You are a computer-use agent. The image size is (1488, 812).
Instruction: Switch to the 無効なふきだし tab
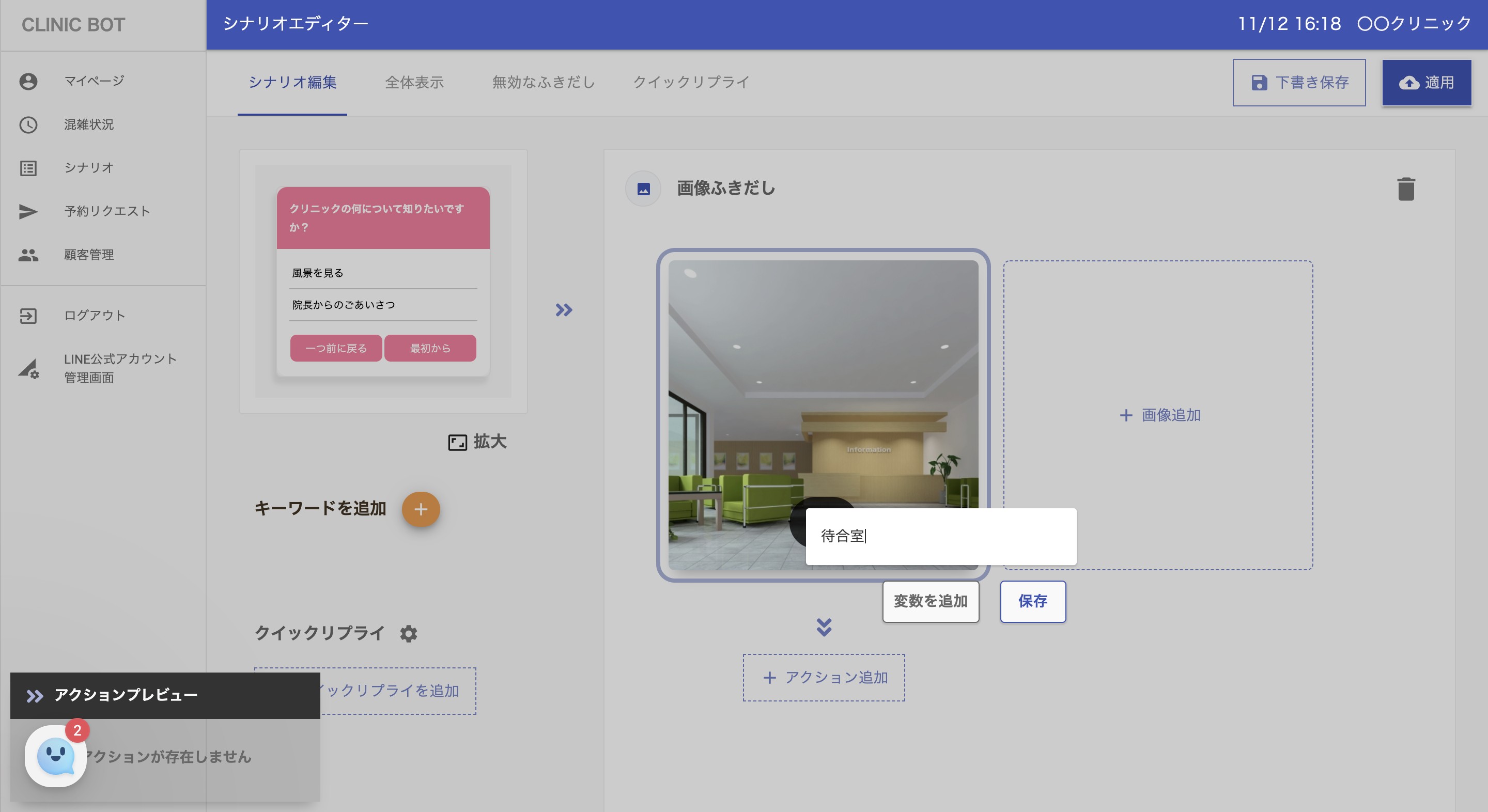coord(543,82)
